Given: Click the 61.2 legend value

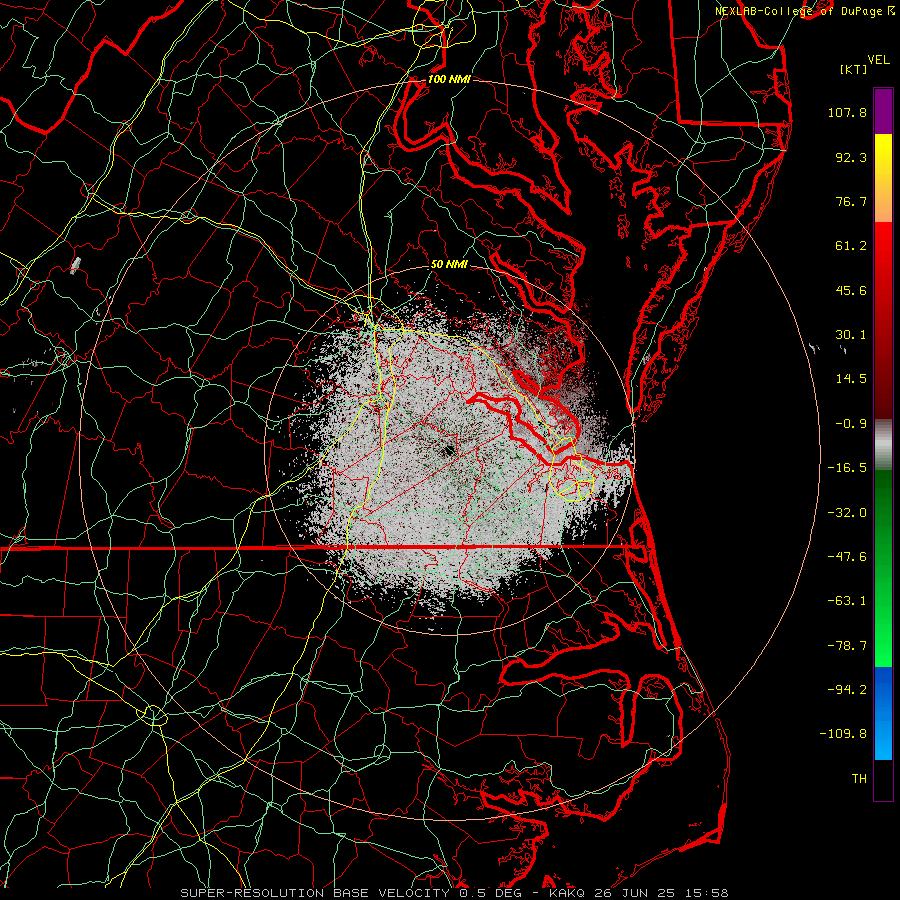Looking at the screenshot, I should (x=851, y=246).
